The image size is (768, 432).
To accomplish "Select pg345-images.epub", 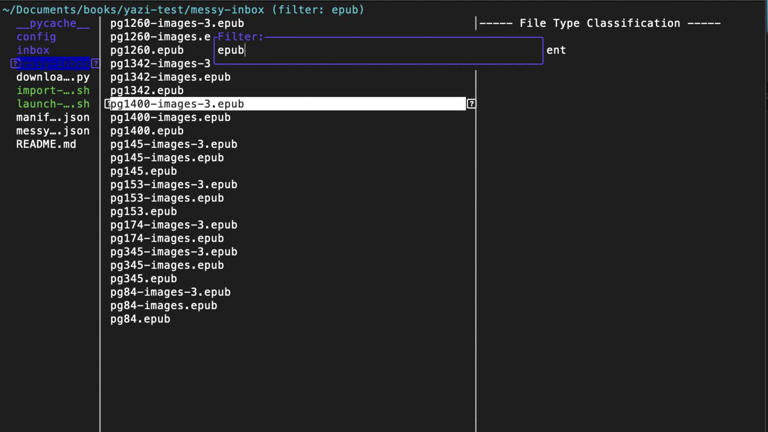I will tap(167, 265).
